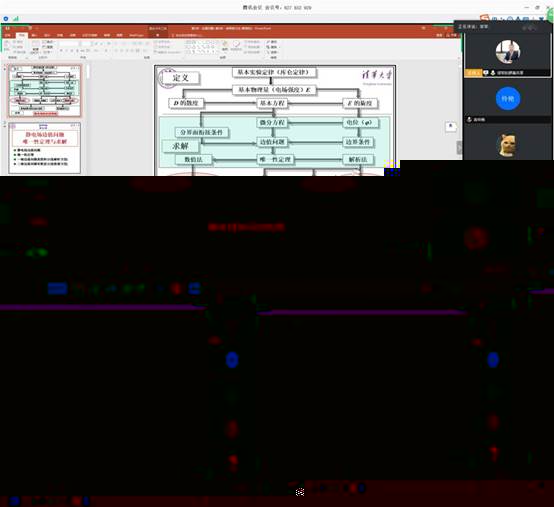Toggle Underline formatting in the Font group
This screenshot has height=507, width=554.
point(71,51)
